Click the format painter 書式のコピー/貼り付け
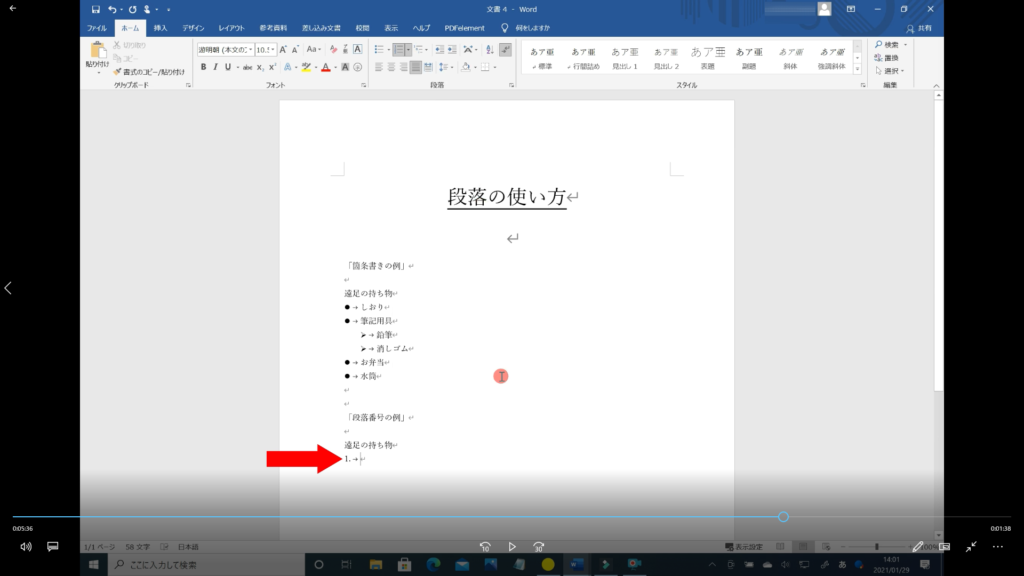The image size is (1024, 576). 148,72
